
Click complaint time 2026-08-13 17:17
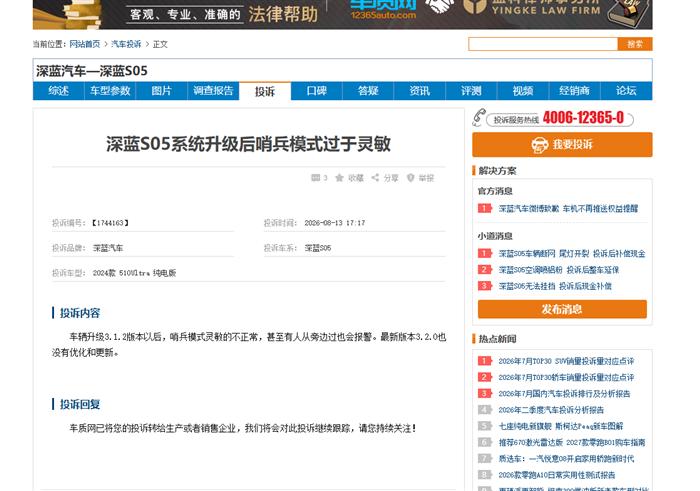tap(334, 223)
